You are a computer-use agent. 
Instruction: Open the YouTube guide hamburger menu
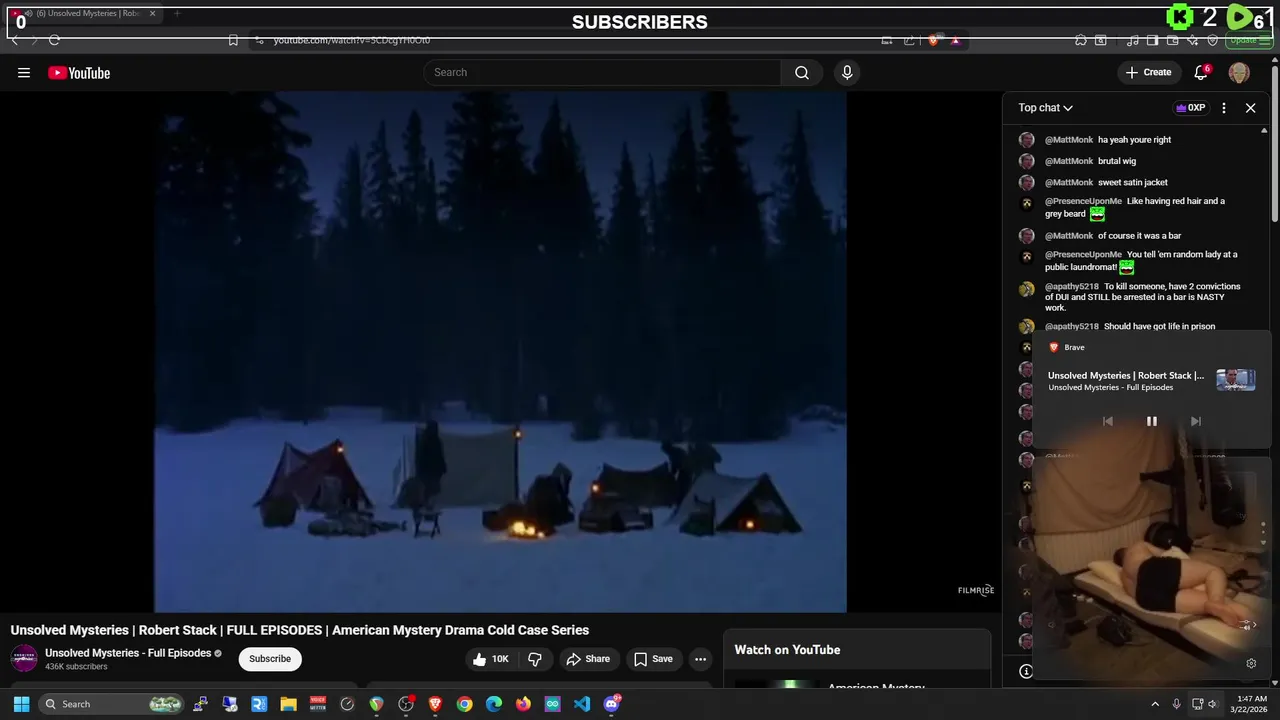click(x=24, y=72)
